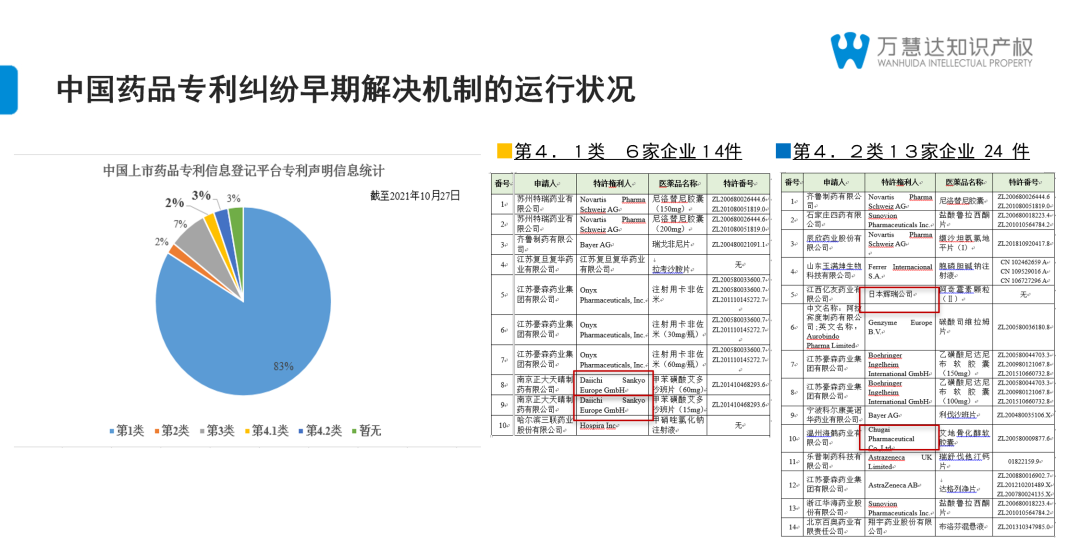Click the legend entry 第1类
This screenshot has width=1080, height=546.
pyautogui.click(x=127, y=430)
